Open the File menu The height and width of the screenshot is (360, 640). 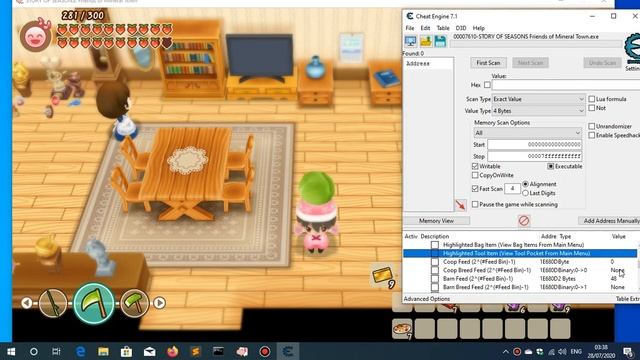tap(409, 28)
